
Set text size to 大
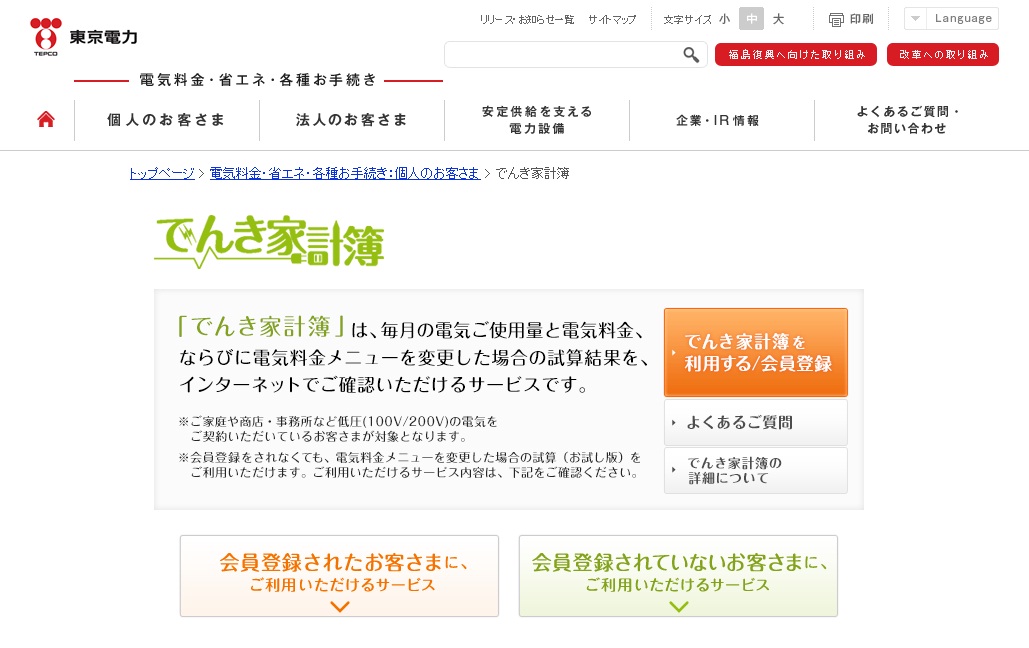pyautogui.click(x=778, y=19)
